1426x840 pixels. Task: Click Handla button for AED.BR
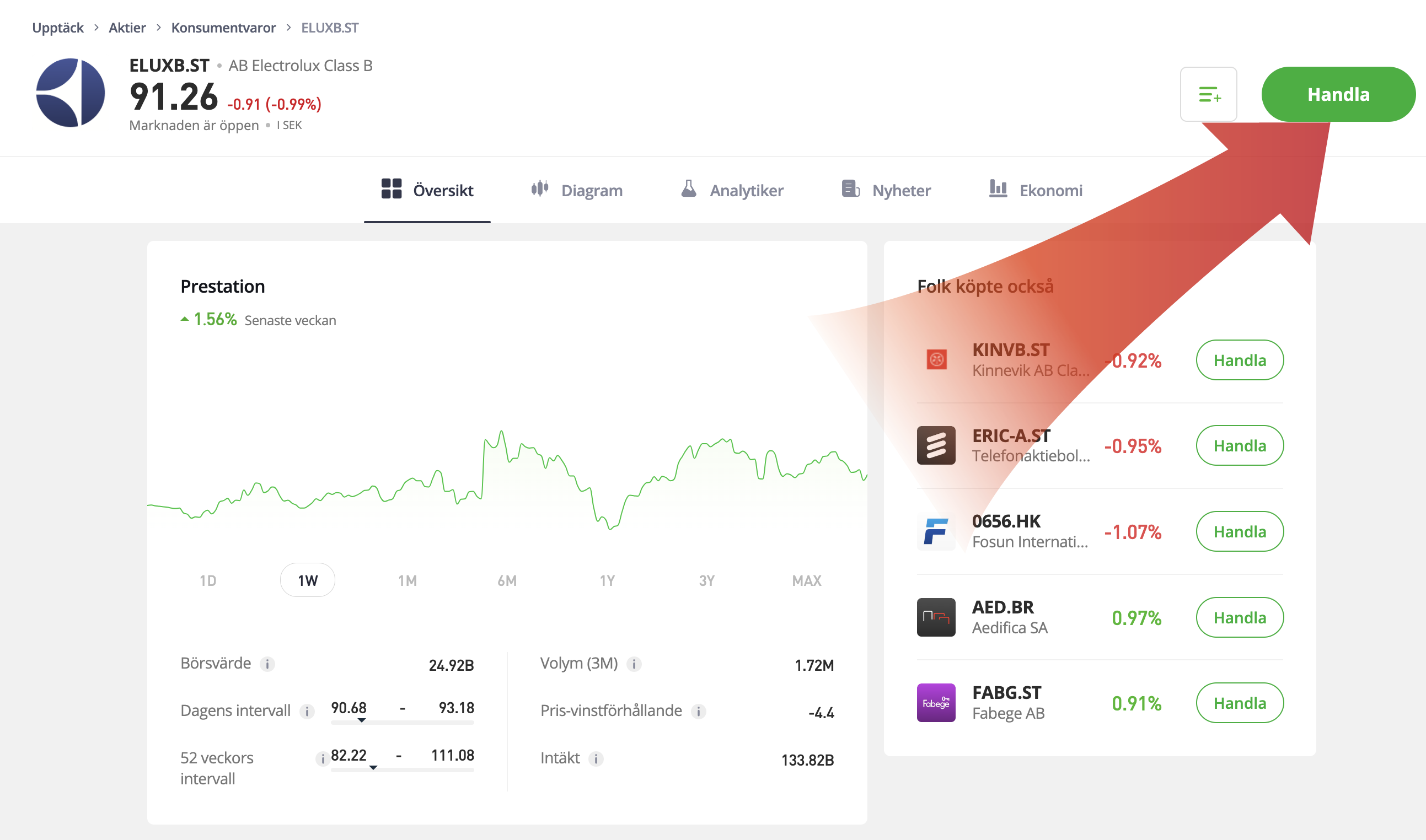[x=1239, y=617]
